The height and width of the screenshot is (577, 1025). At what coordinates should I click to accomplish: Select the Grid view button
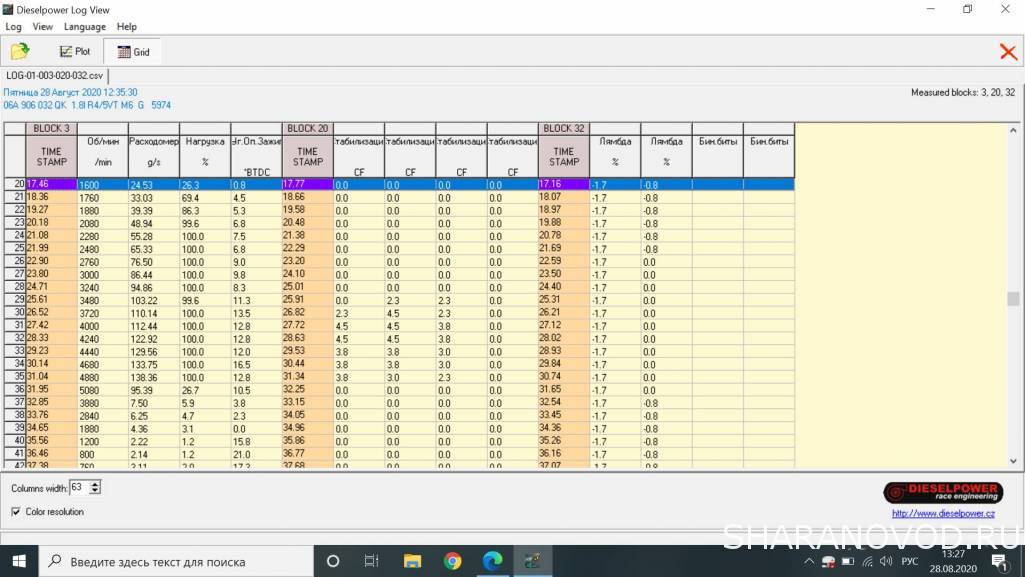click(132, 51)
